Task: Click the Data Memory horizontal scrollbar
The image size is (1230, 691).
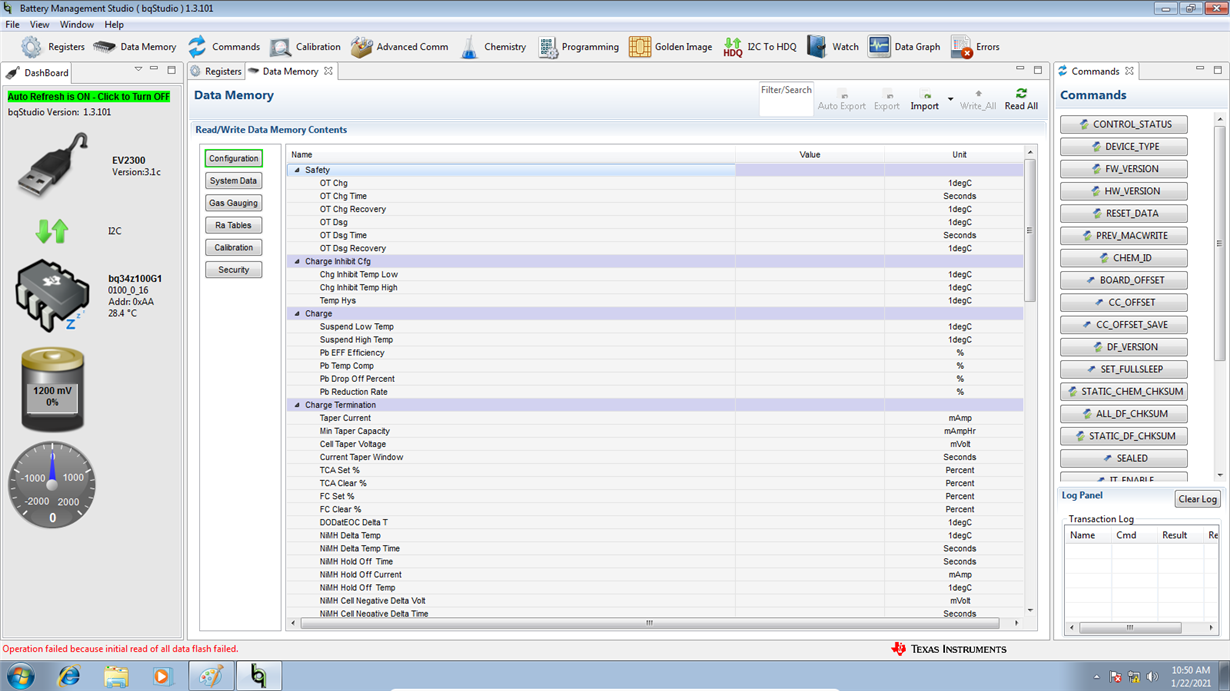Action: click(x=649, y=623)
